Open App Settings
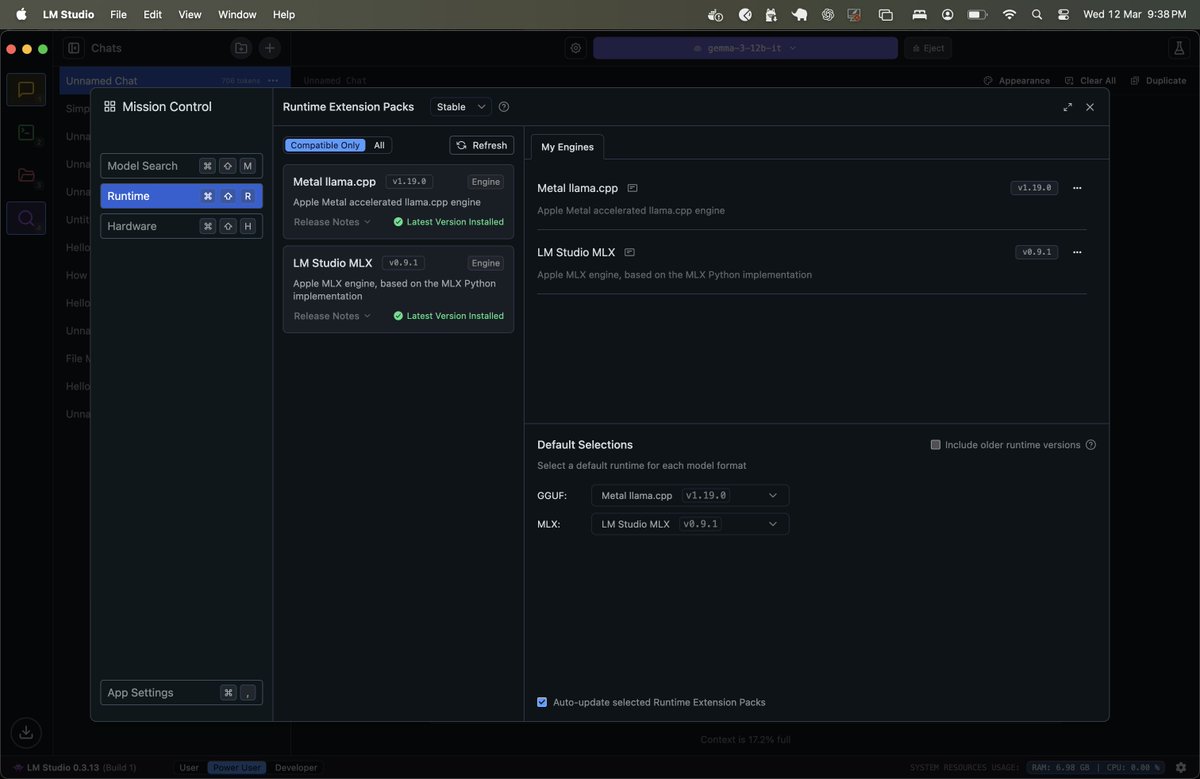This screenshot has width=1200, height=779. 181,692
